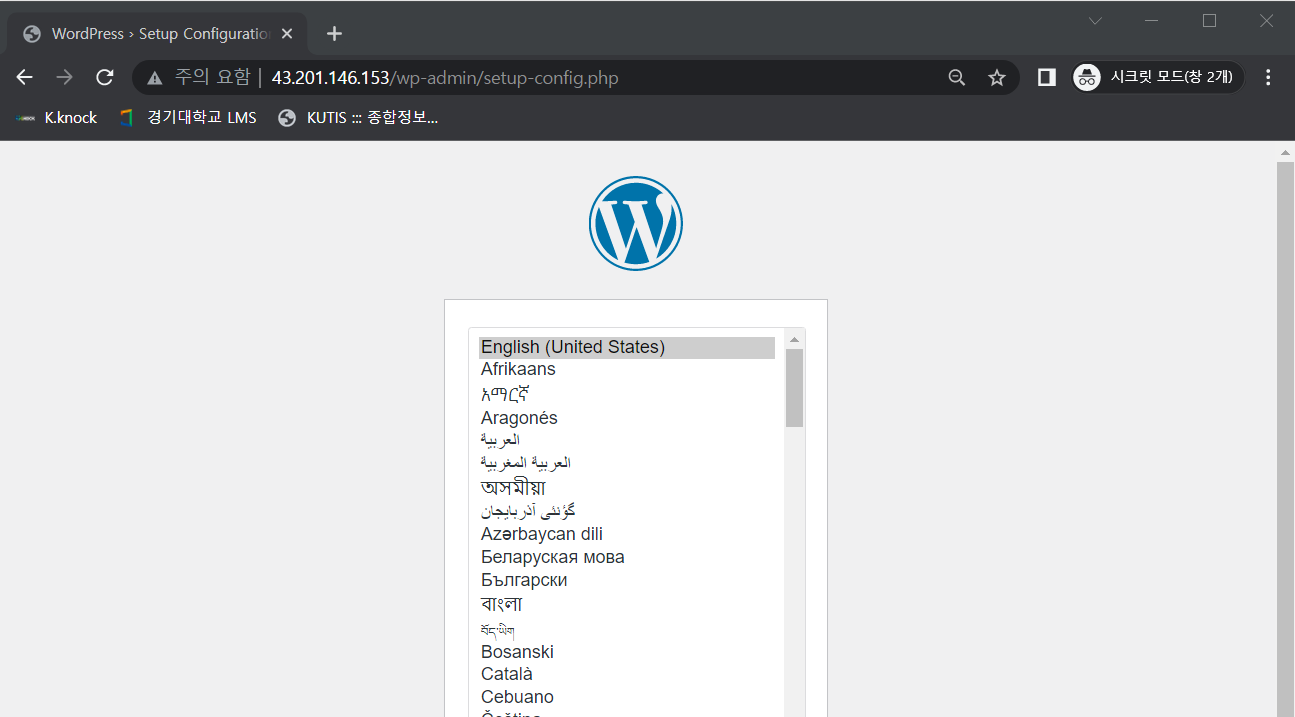Open Chrome's three-dot menu

1269,77
